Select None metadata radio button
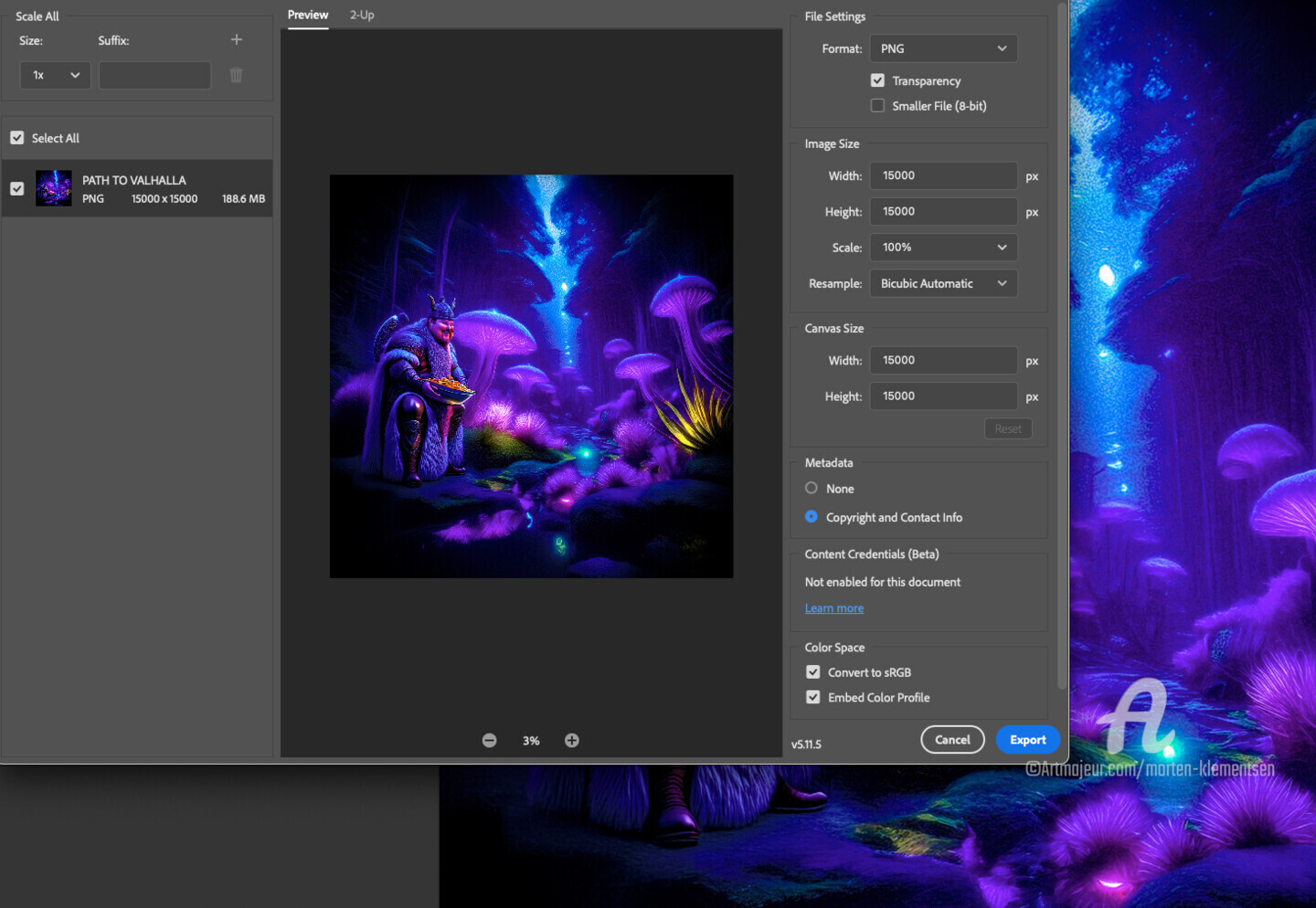 (812, 489)
